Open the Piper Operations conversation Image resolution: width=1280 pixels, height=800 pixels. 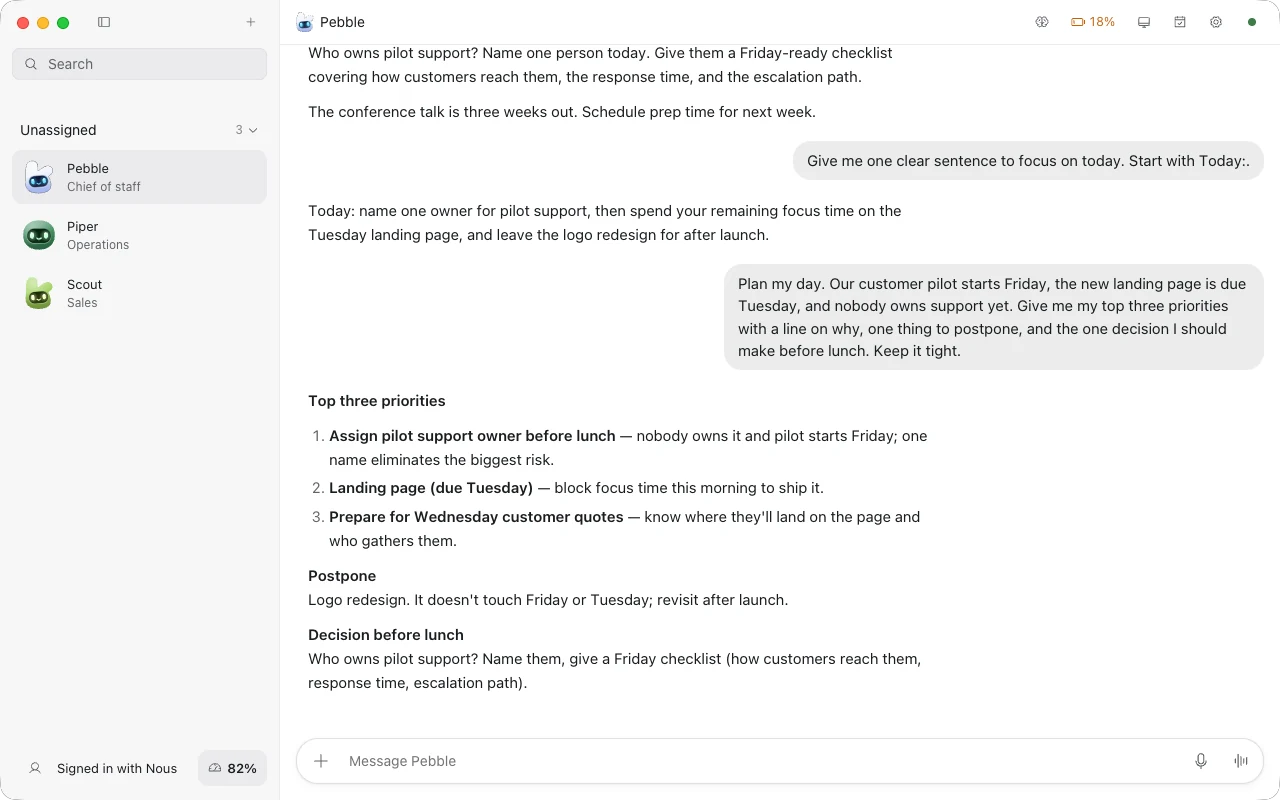(140, 235)
